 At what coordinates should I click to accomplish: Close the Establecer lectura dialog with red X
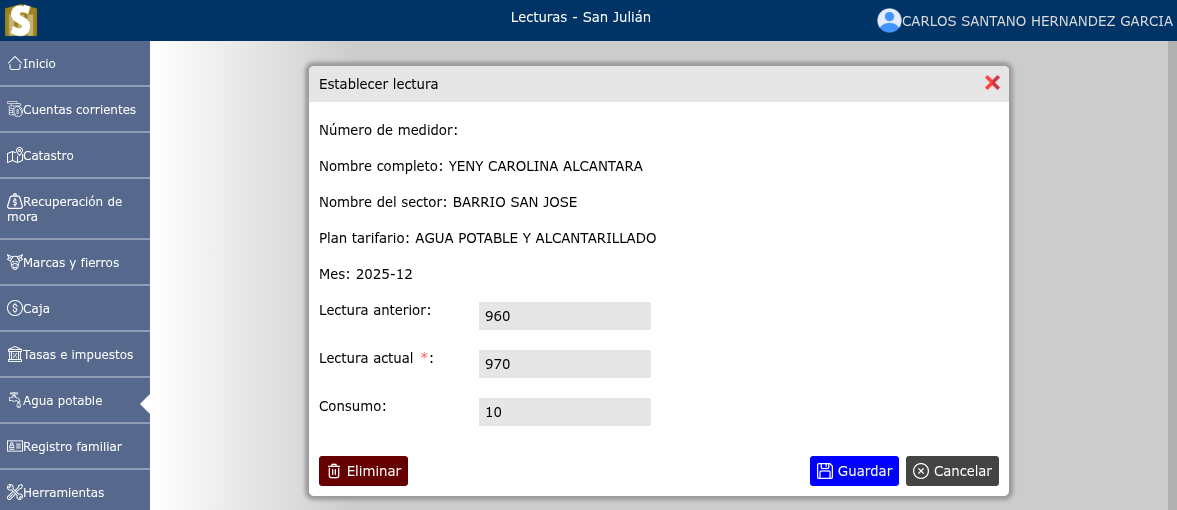(992, 83)
